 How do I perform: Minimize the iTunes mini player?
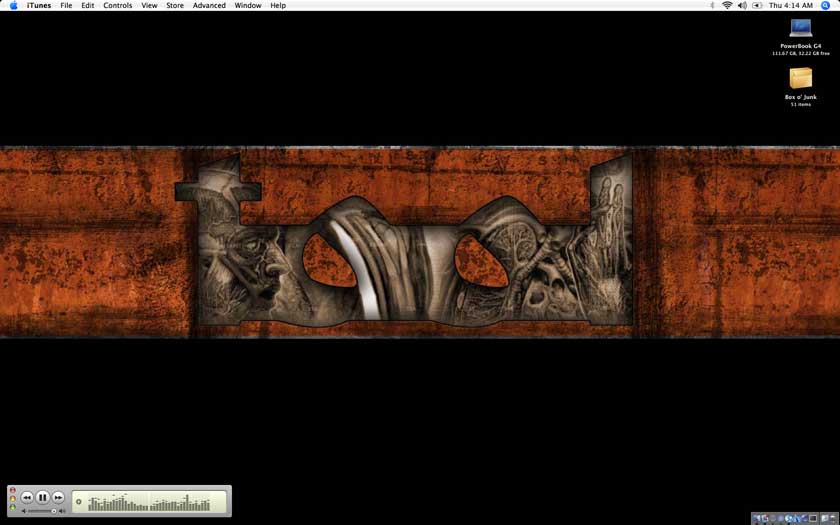(x=13, y=499)
